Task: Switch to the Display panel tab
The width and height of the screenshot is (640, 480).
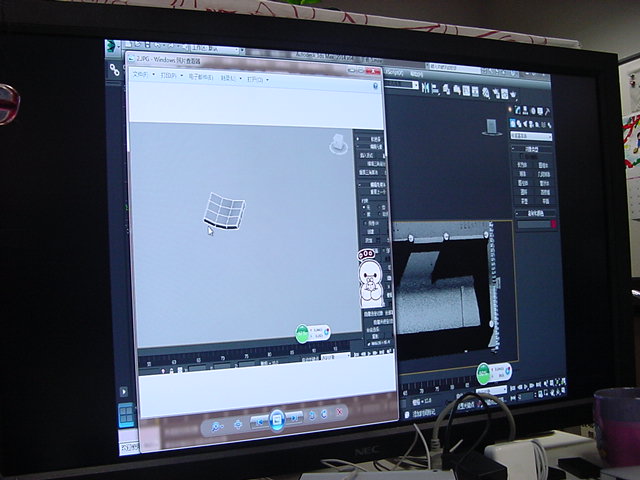Action: pyautogui.click(x=540, y=111)
